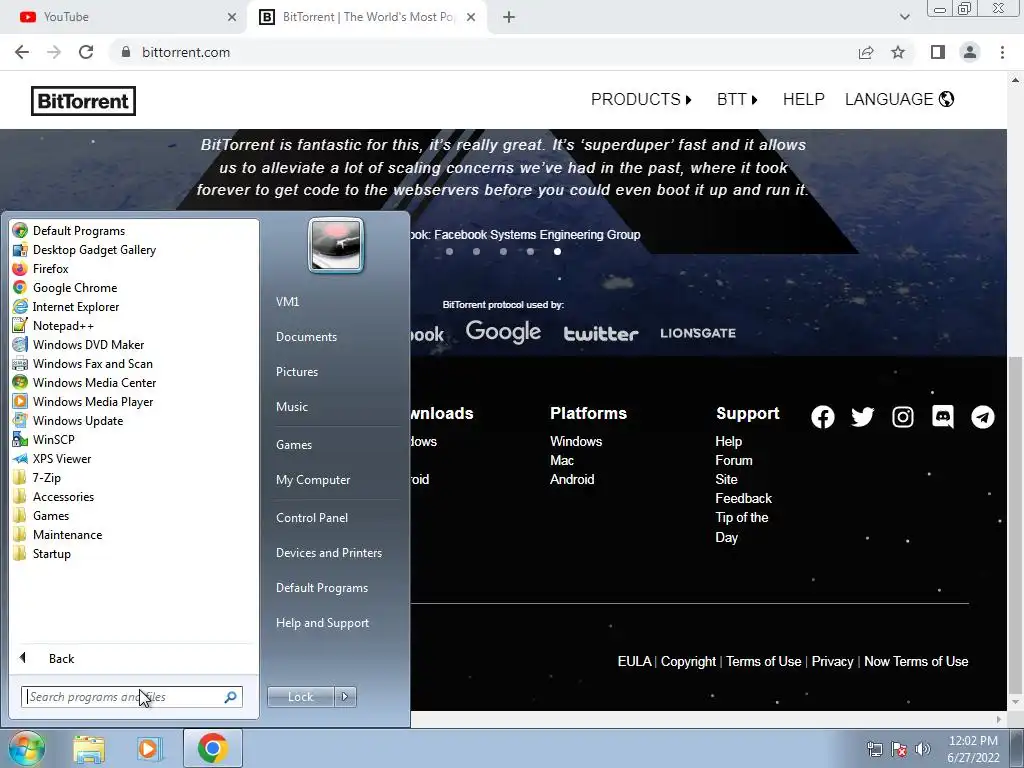Viewport: 1024px width, 768px height.
Task: Go back in browser history
Action: (22, 52)
